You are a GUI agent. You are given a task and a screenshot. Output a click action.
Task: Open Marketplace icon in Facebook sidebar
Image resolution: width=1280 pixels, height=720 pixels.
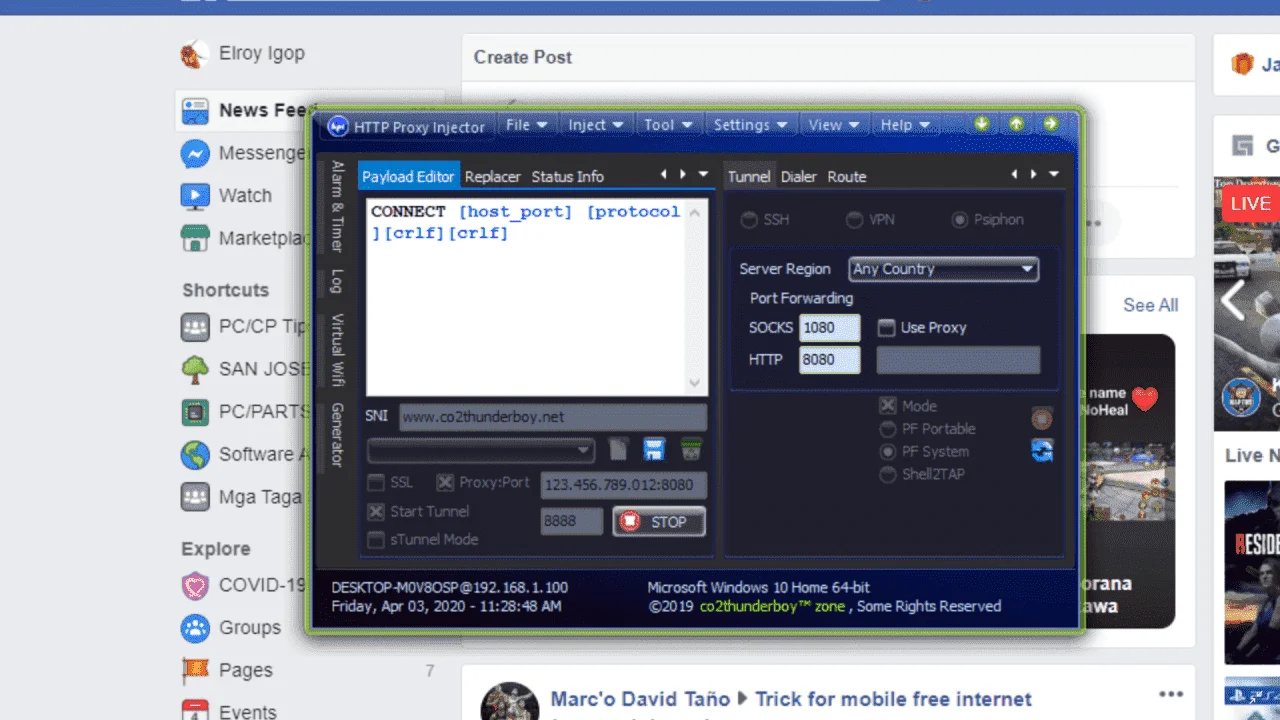point(195,239)
